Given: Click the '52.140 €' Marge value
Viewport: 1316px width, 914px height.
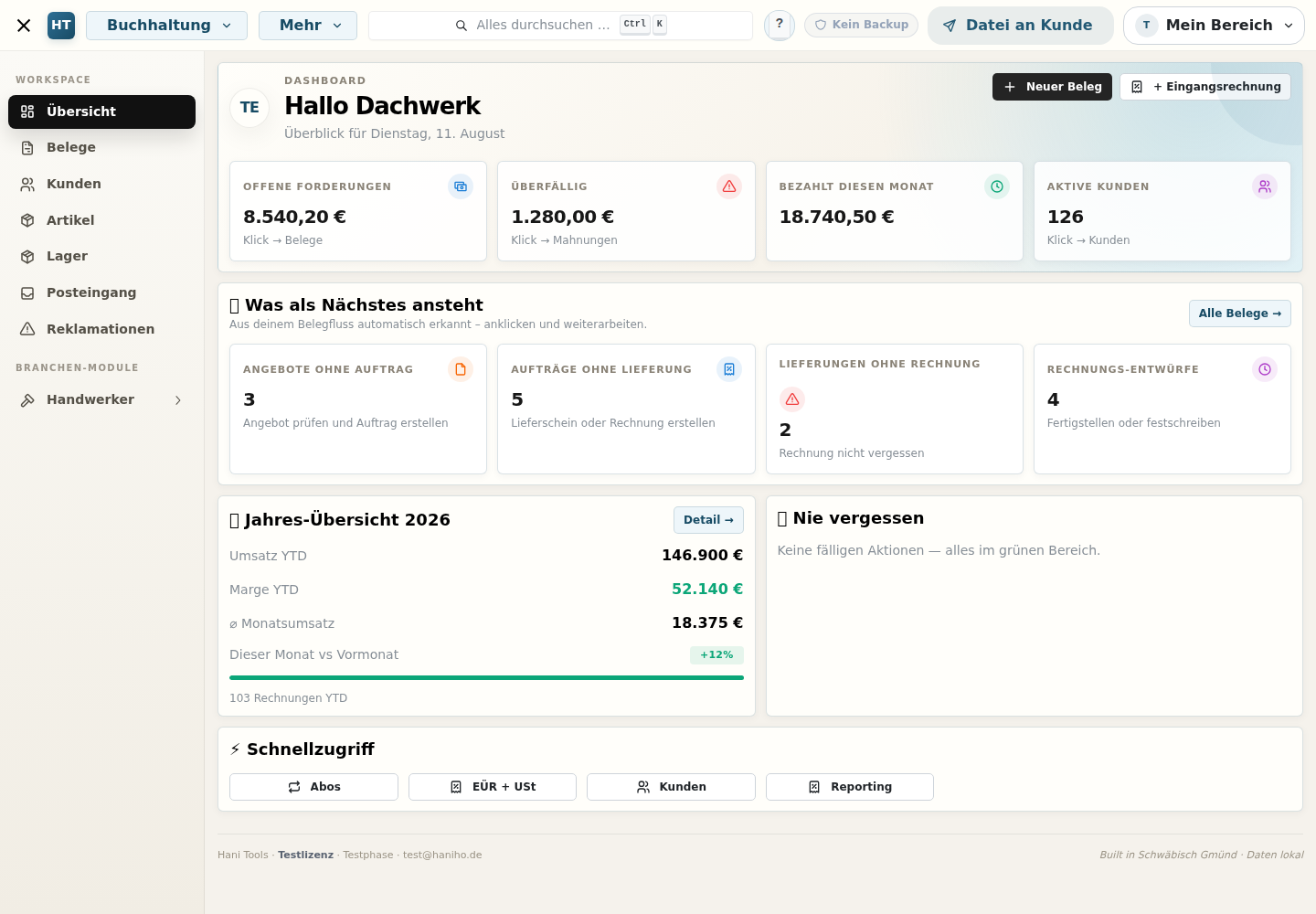Looking at the screenshot, I should [x=707, y=590].
